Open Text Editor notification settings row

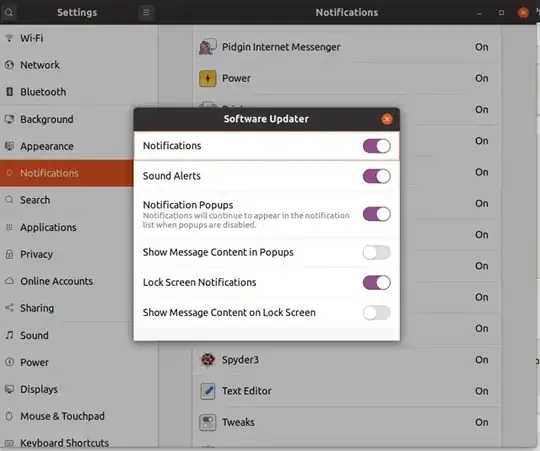[x=347, y=391]
